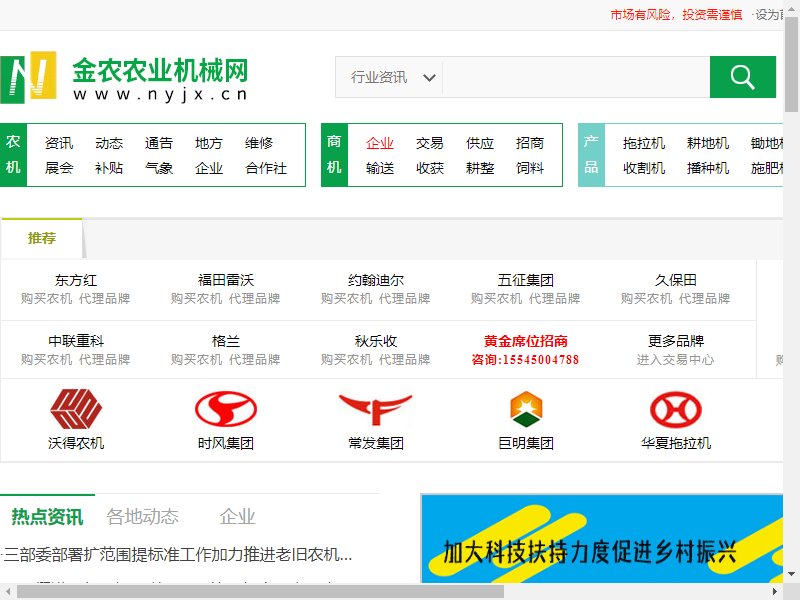Open the 华夏拖拉机 brand logo

click(x=676, y=409)
